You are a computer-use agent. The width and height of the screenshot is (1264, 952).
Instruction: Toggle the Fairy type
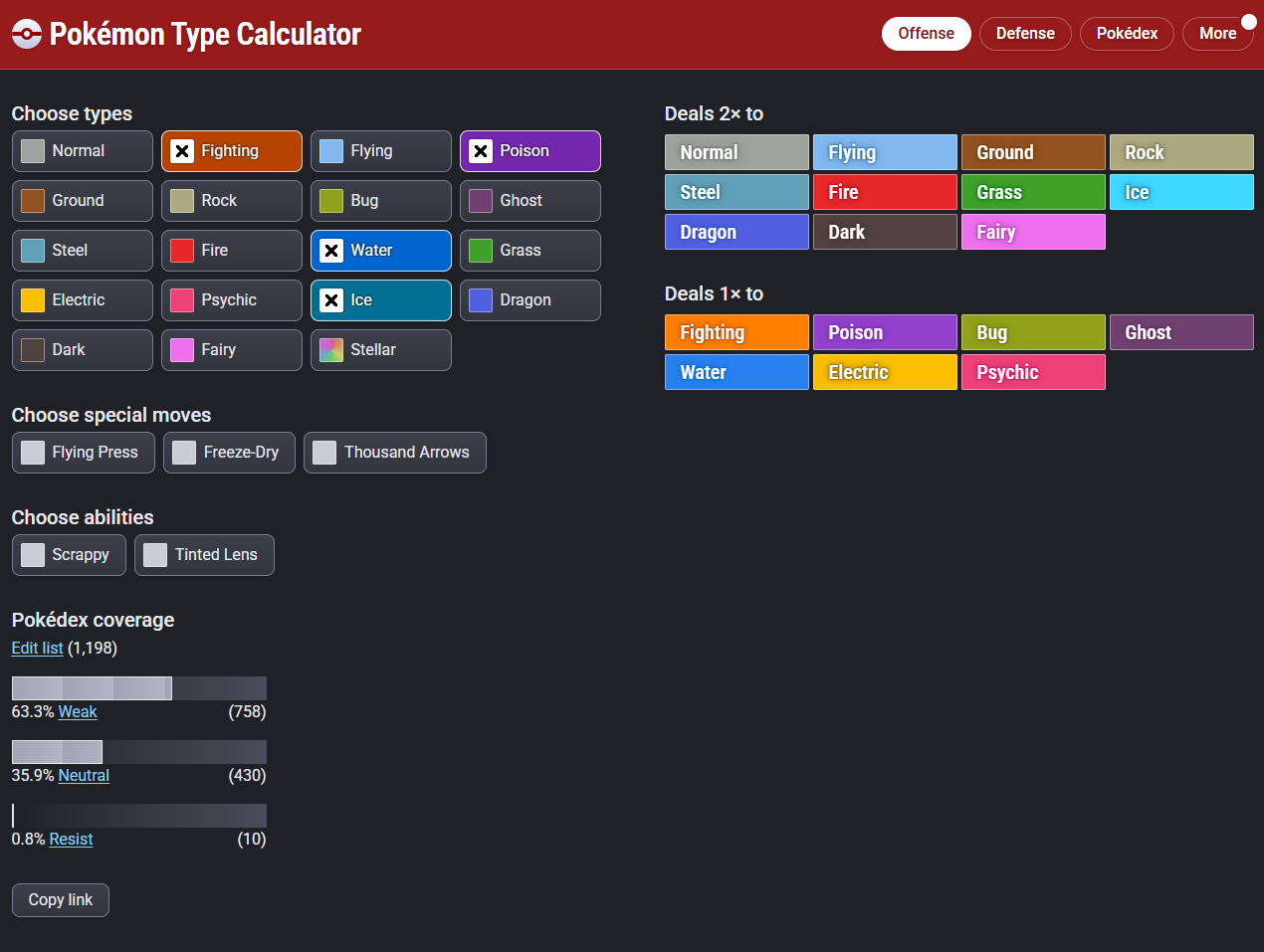point(232,350)
